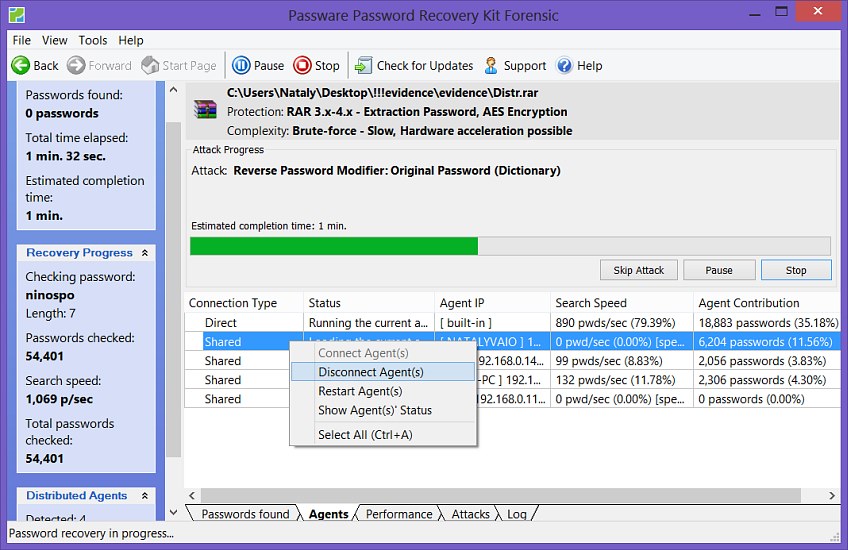The height and width of the screenshot is (550, 848).
Task: Open Support via the person icon
Action: [x=491, y=65]
